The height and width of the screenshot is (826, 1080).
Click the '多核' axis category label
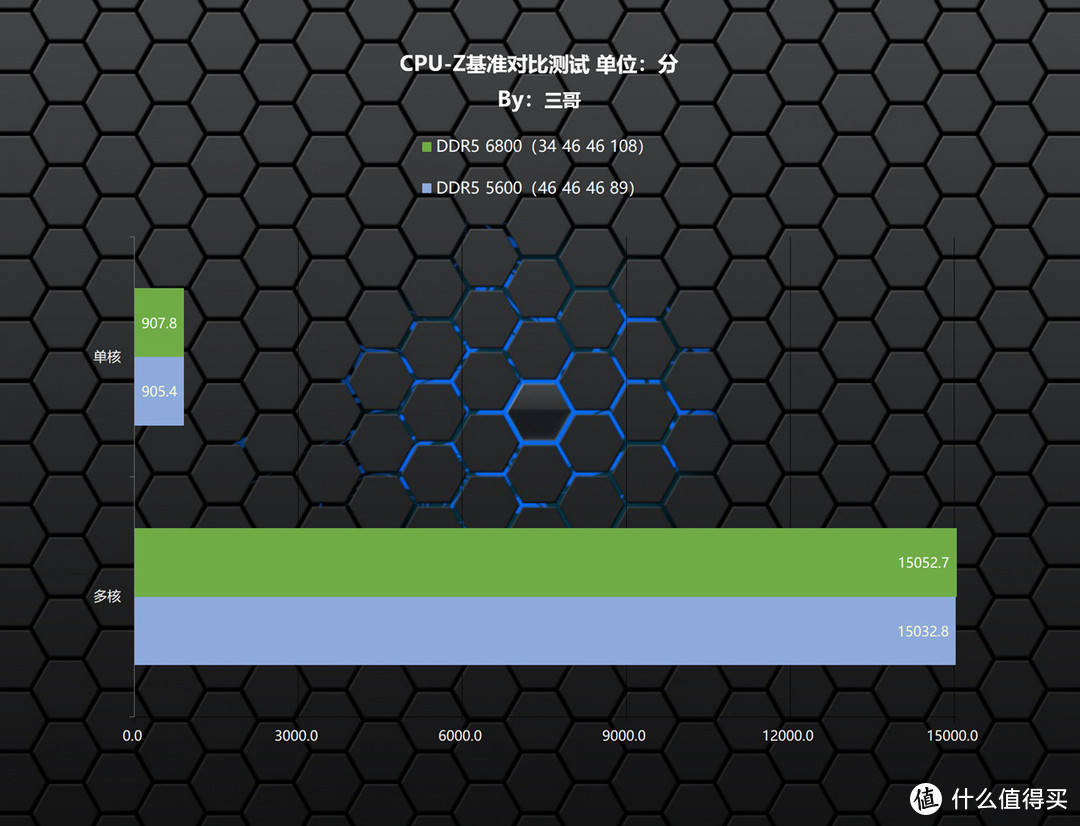point(107,597)
